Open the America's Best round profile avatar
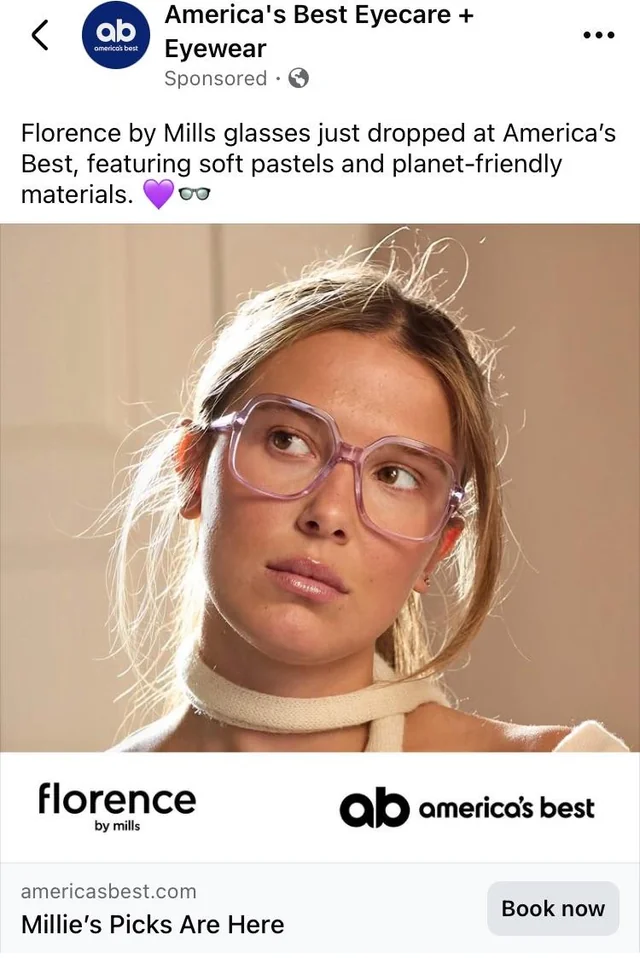Viewport: 640px width, 958px height. pyautogui.click(x=116, y=35)
